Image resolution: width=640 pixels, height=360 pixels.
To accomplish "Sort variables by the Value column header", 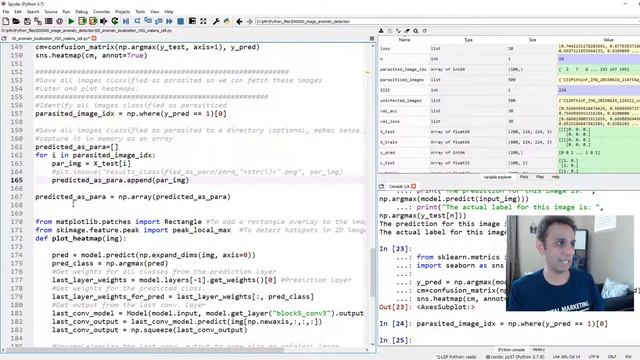I will coord(608,40).
